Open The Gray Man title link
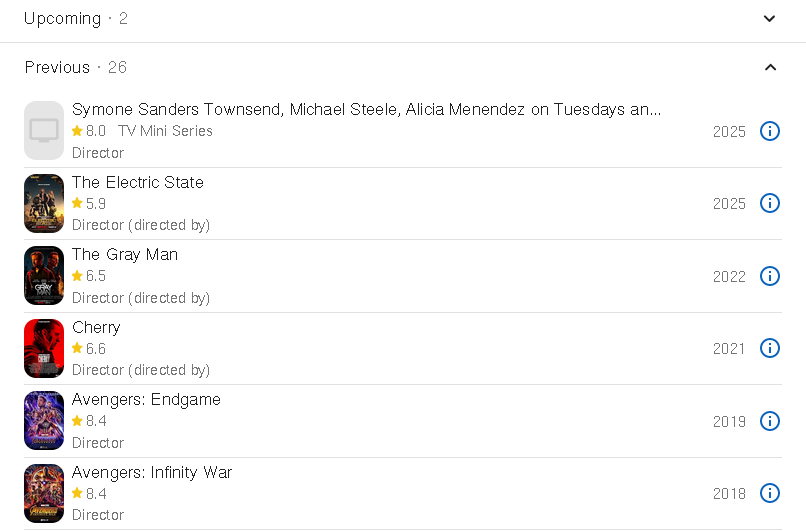This screenshot has width=806, height=531. click(125, 254)
